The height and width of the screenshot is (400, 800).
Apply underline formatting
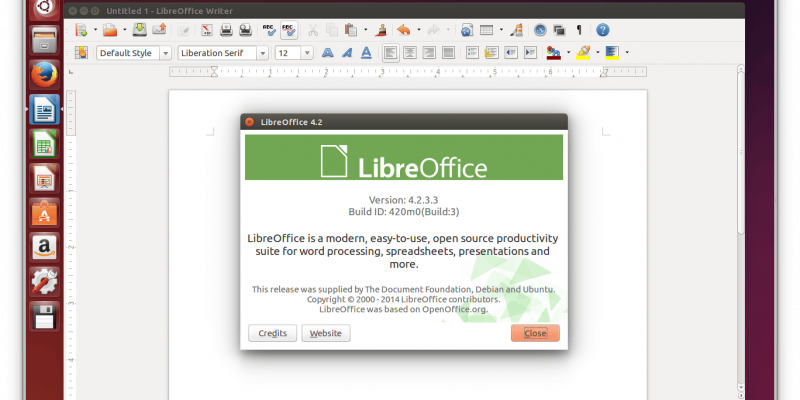click(366, 53)
